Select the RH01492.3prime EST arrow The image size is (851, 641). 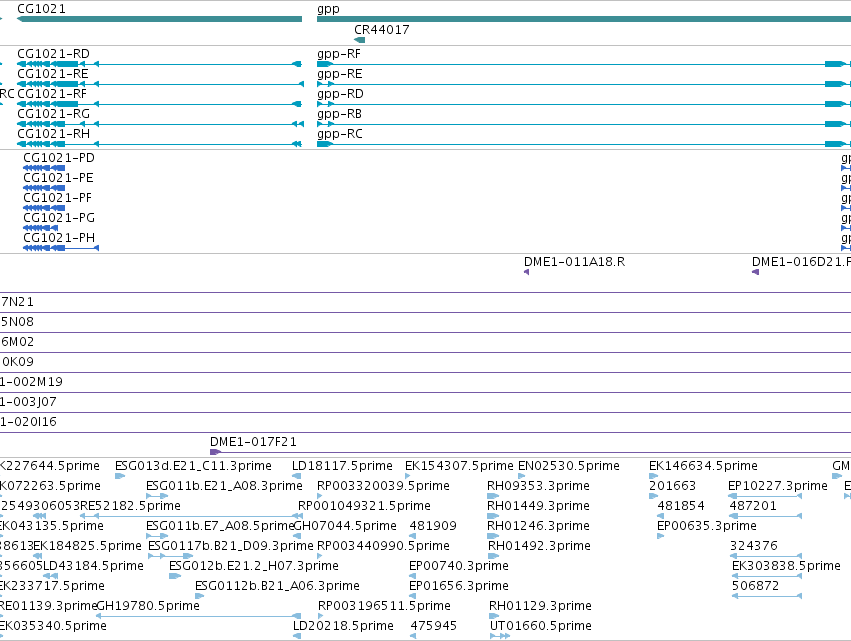click(x=493, y=556)
